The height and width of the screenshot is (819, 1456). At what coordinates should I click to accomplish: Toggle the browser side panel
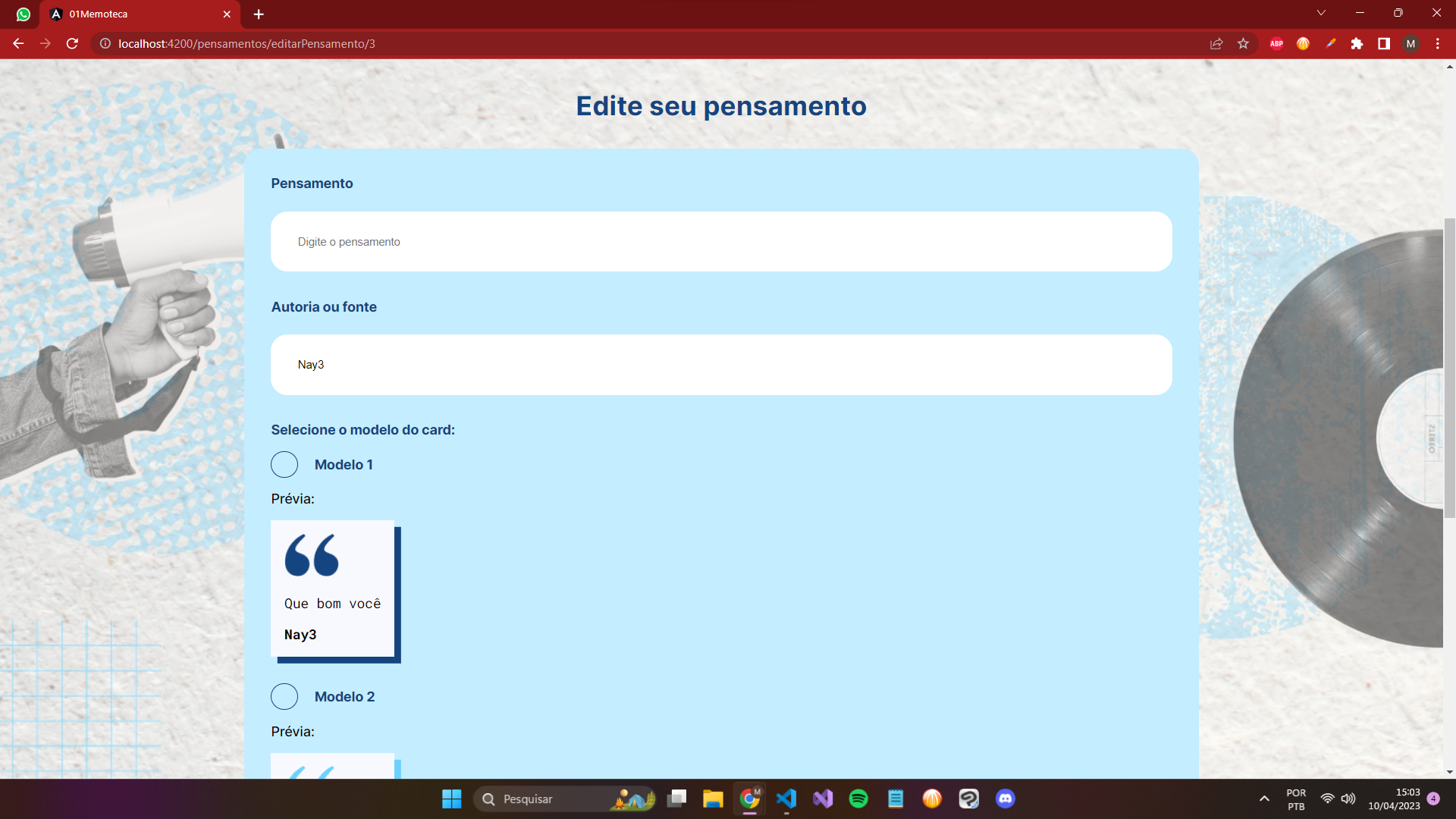pyautogui.click(x=1384, y=44)
